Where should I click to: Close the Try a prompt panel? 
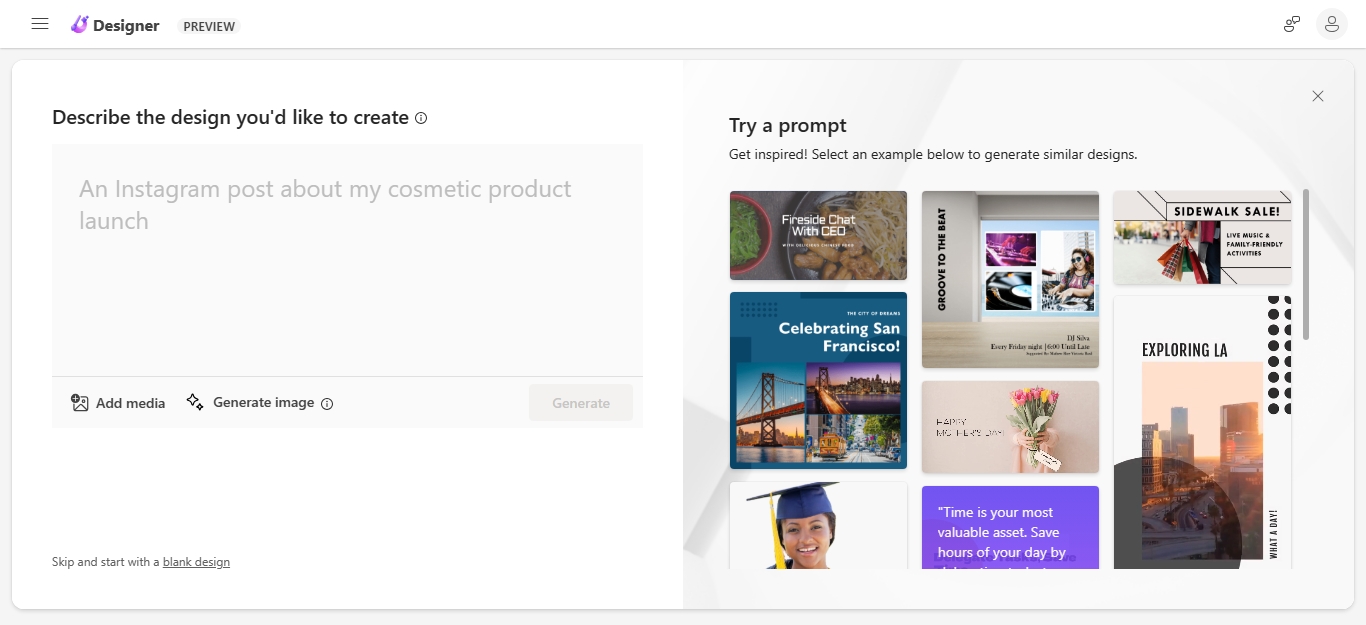pos(1318,96)
